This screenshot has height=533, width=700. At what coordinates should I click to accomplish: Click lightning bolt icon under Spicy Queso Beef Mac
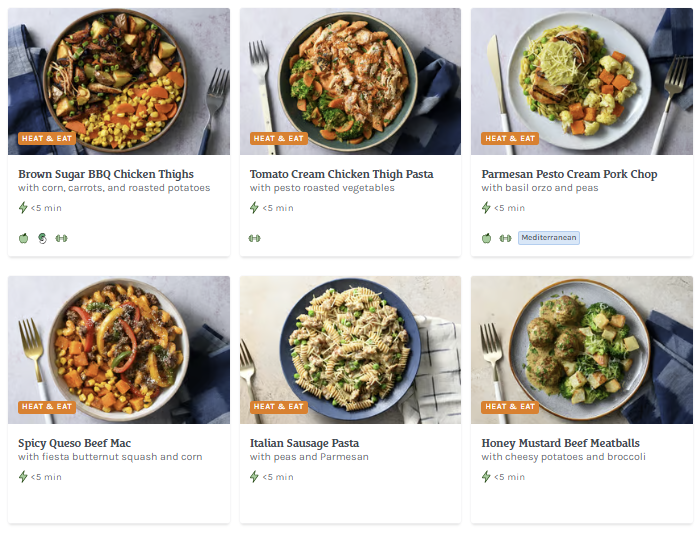[x=24, y=477]
